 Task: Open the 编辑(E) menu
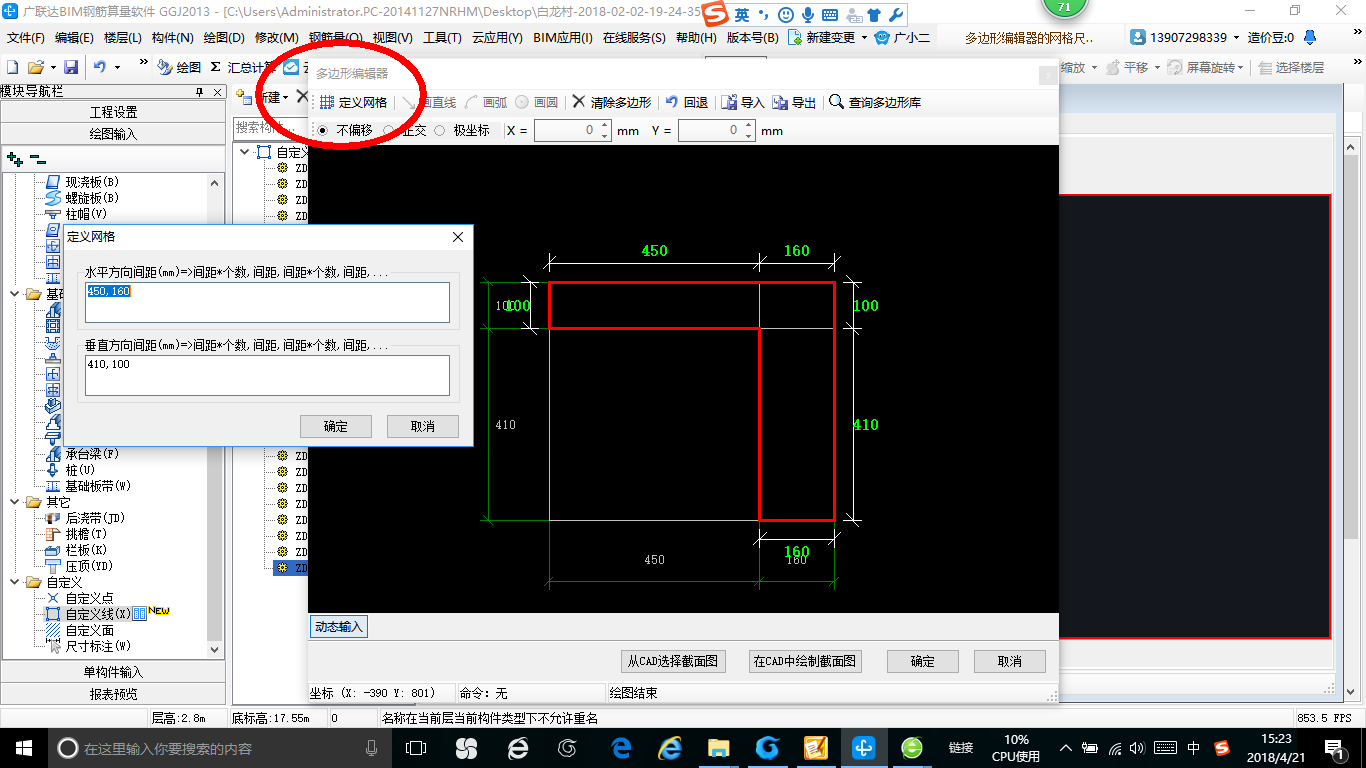74,38
